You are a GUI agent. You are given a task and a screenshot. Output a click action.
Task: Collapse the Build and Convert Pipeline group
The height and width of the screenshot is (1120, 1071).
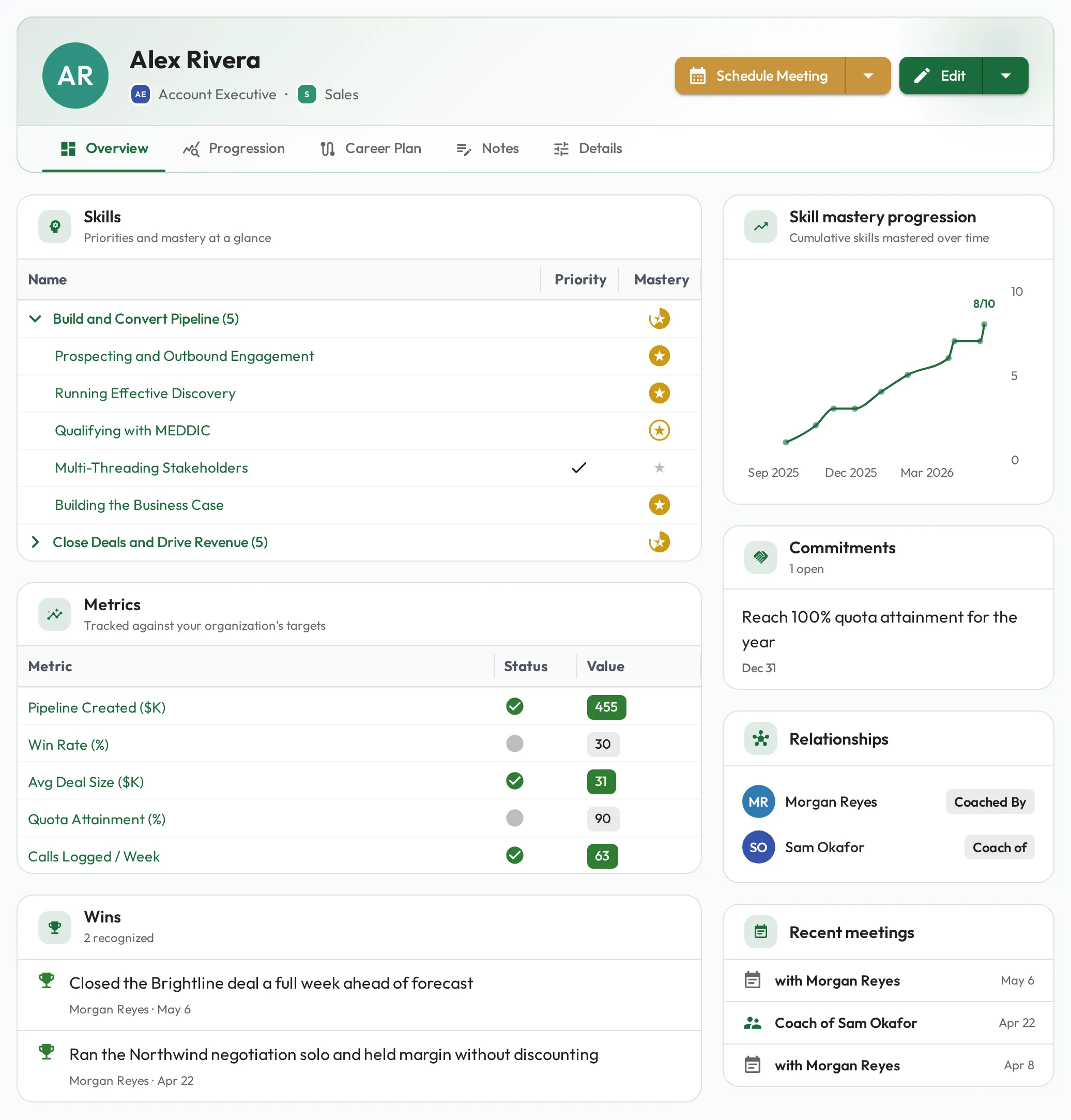tap(35, 319)
